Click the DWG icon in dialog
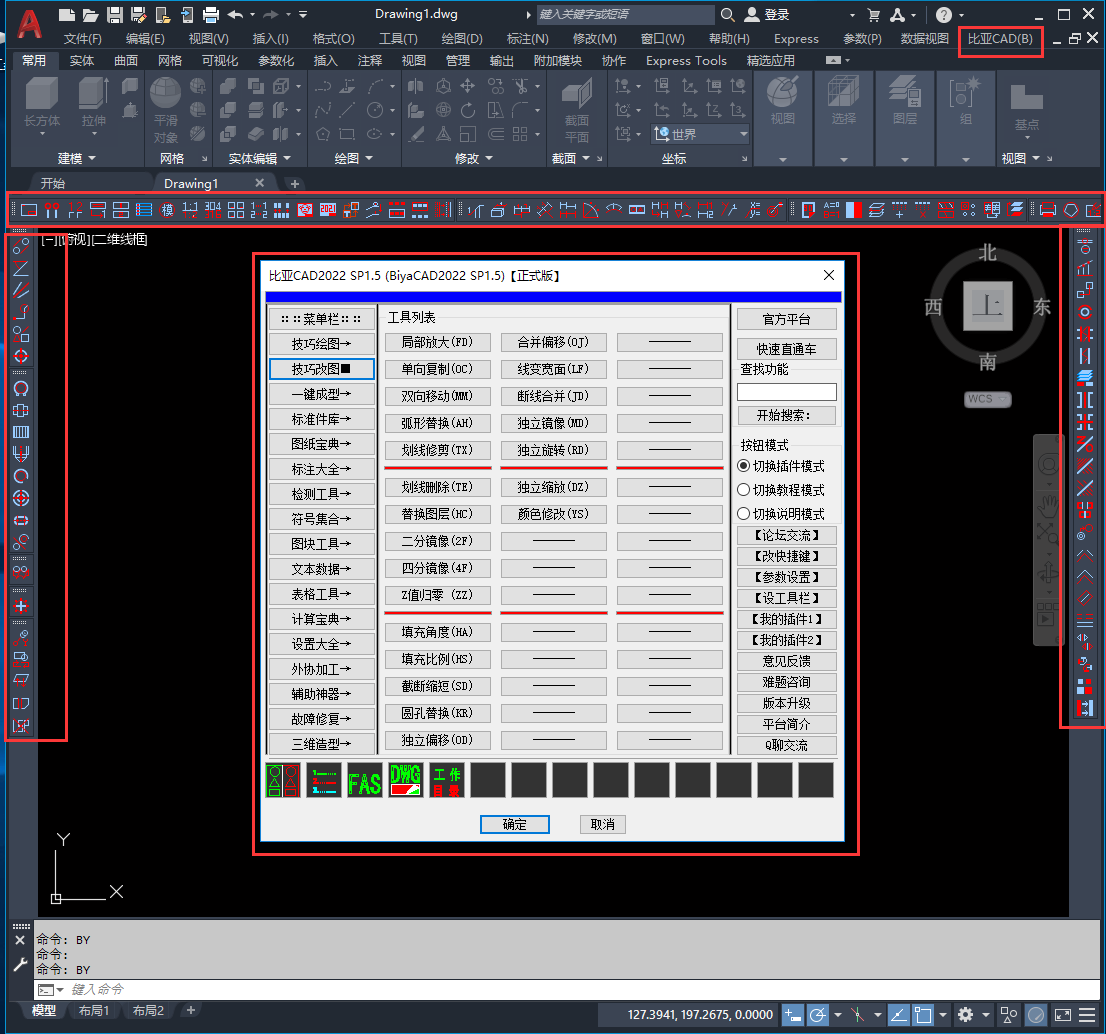The height and width of the screenshot is (1034, 1106). tap(406, 780)
